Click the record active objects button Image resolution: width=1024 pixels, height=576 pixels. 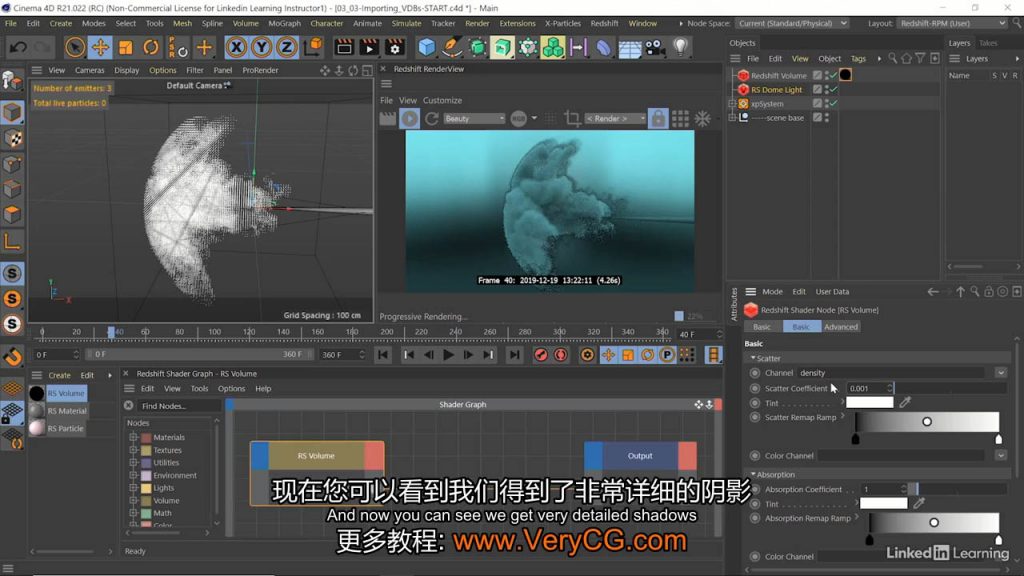click(541, 355)
